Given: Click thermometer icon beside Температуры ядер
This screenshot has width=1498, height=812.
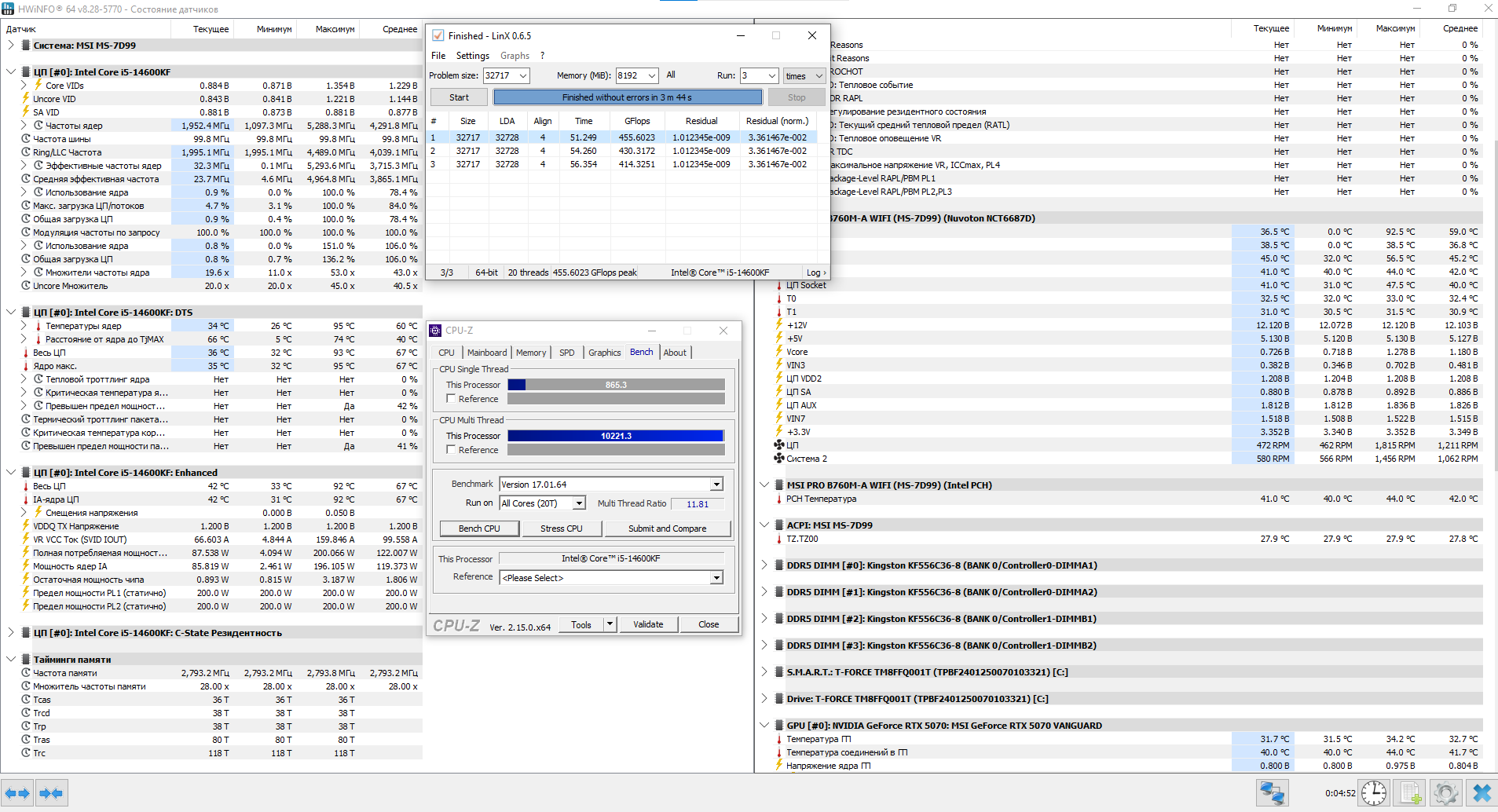Looking at the screenshot, I should coord(38,326).
